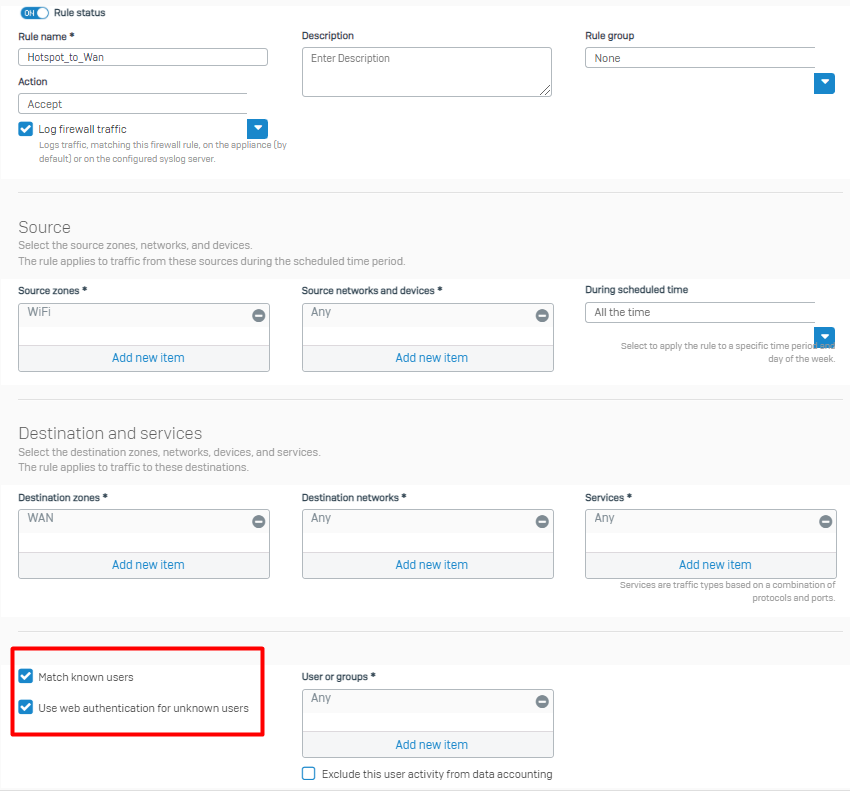The height and width of the screenshot is (792, 850).
Task: Click the Rule name input field
Action: click(x=143, y=57)
